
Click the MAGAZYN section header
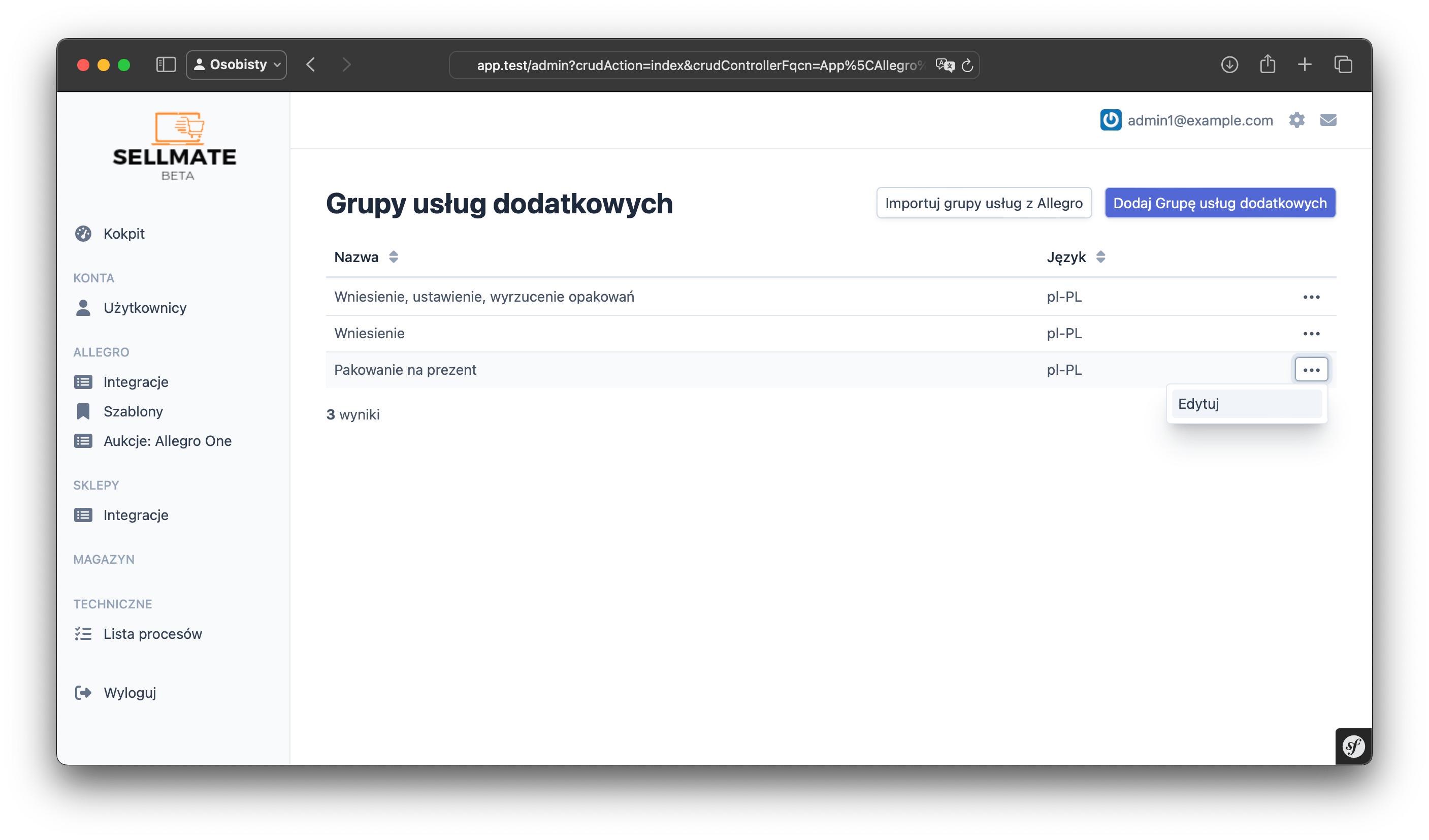(104, 560)
